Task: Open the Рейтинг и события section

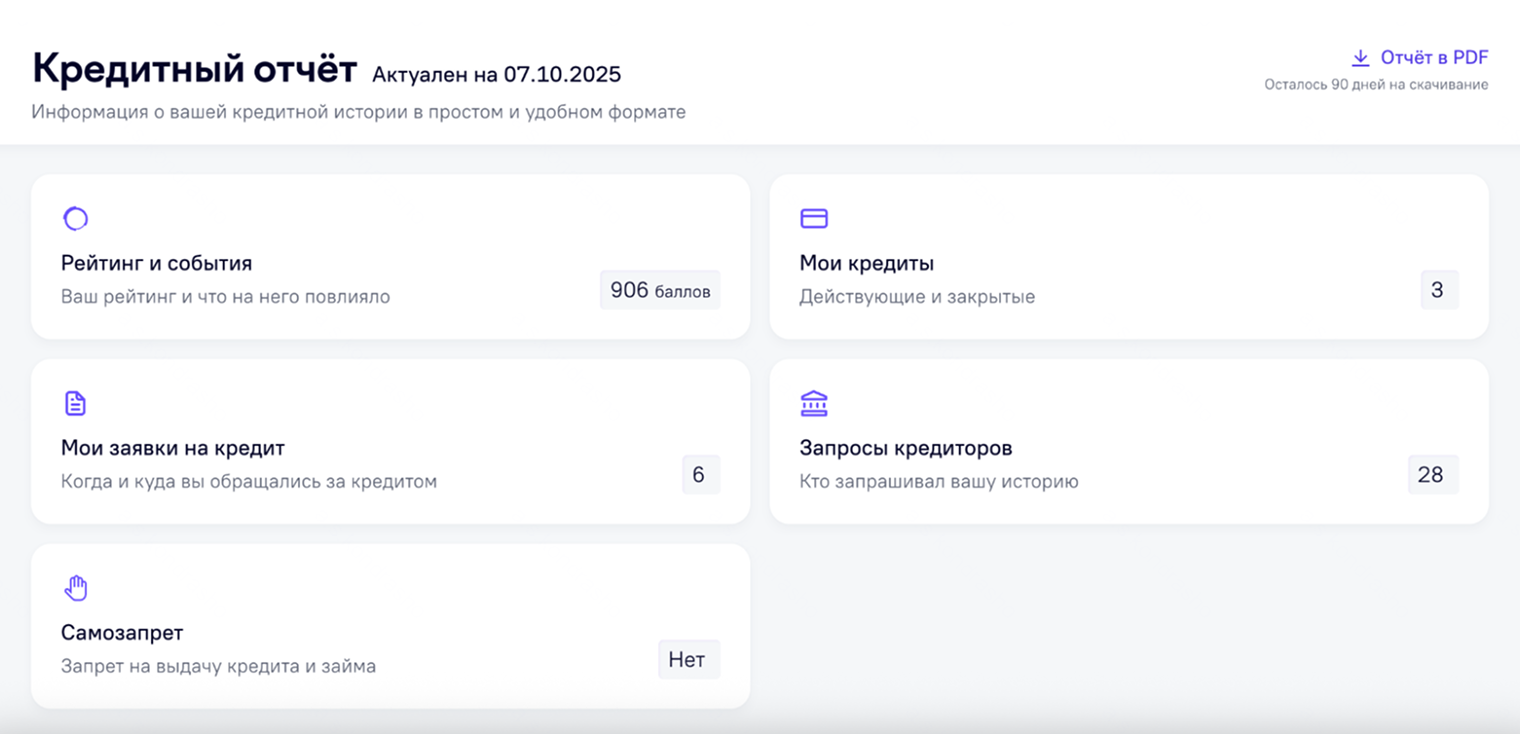Action: (x=390, y=255)
